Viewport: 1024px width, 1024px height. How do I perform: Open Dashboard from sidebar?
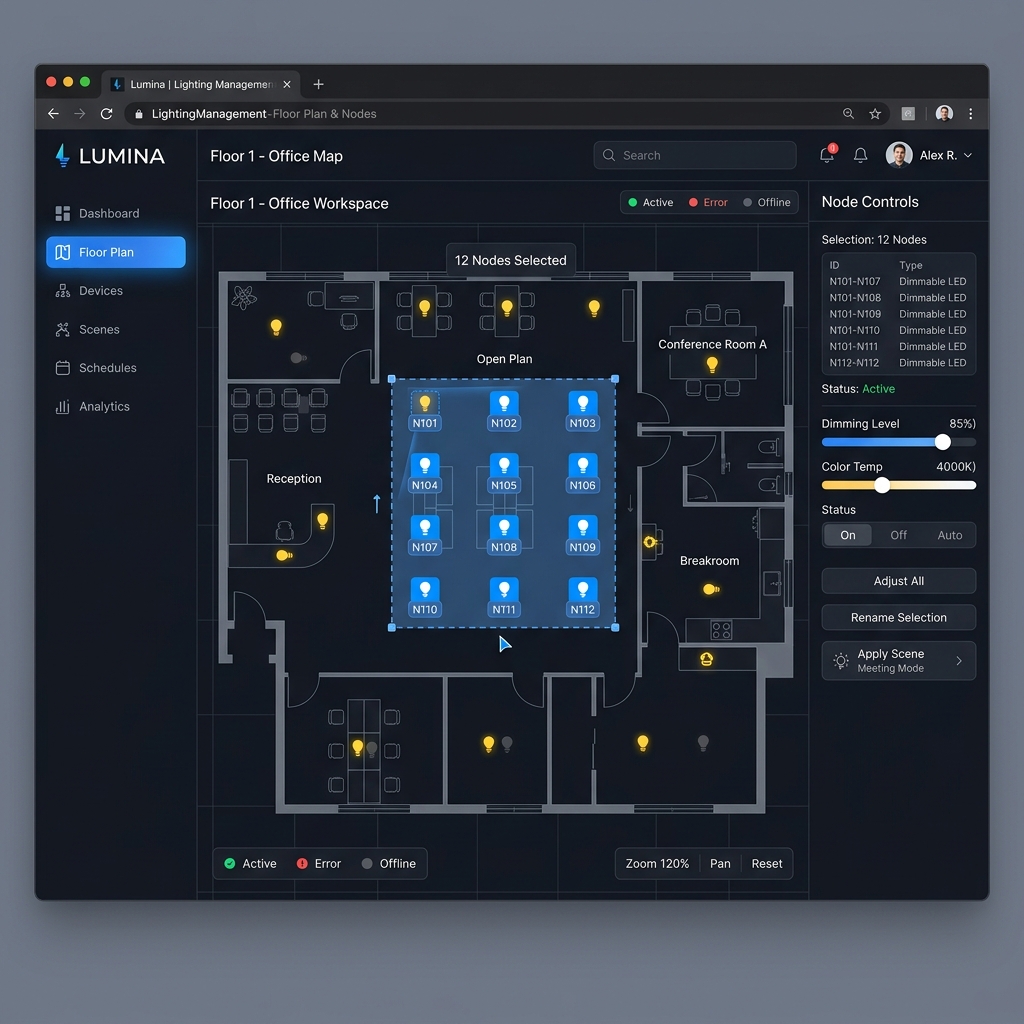(116, 214)
